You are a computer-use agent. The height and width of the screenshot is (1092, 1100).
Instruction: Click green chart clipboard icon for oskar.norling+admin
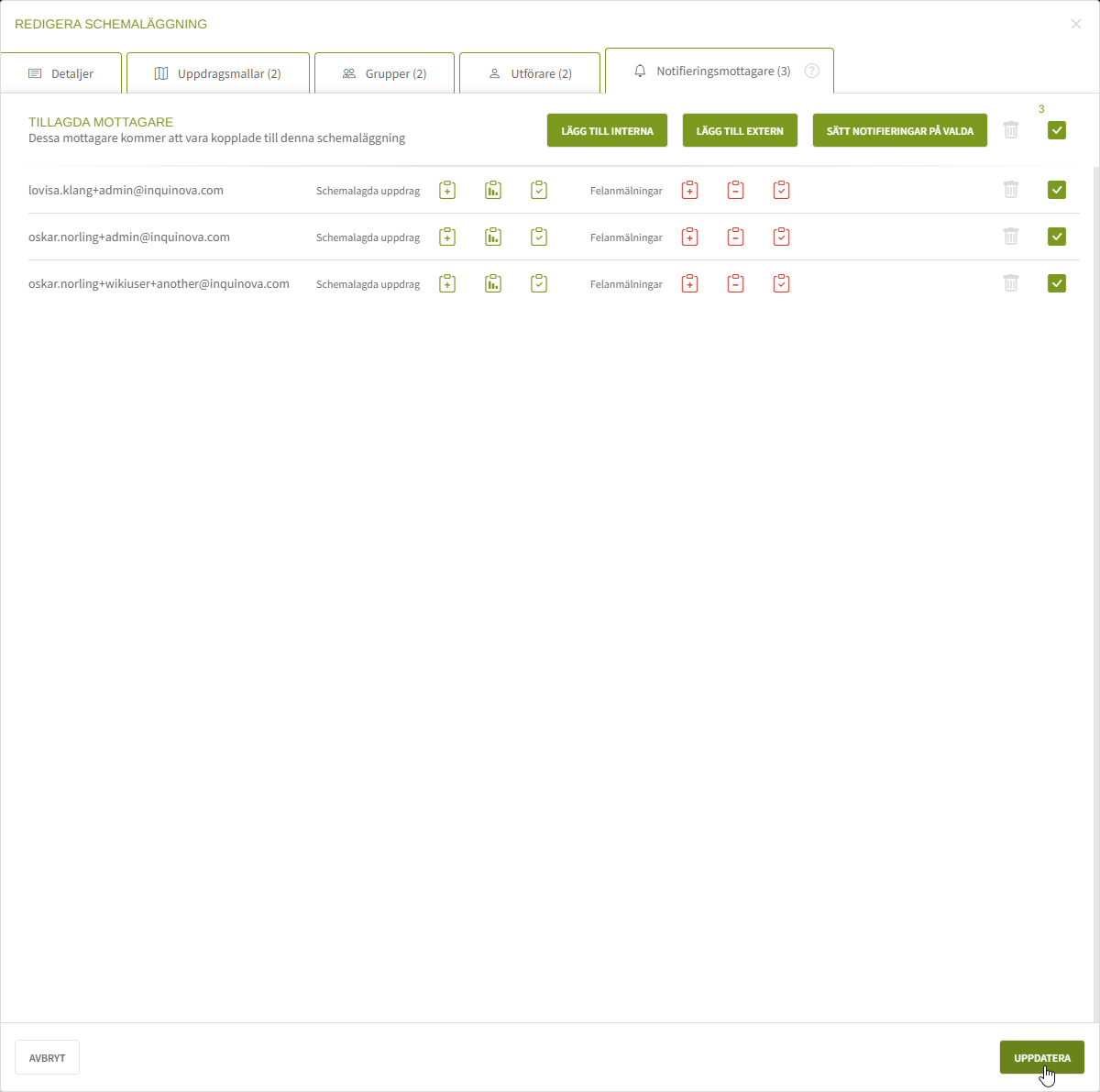point(493,237)
